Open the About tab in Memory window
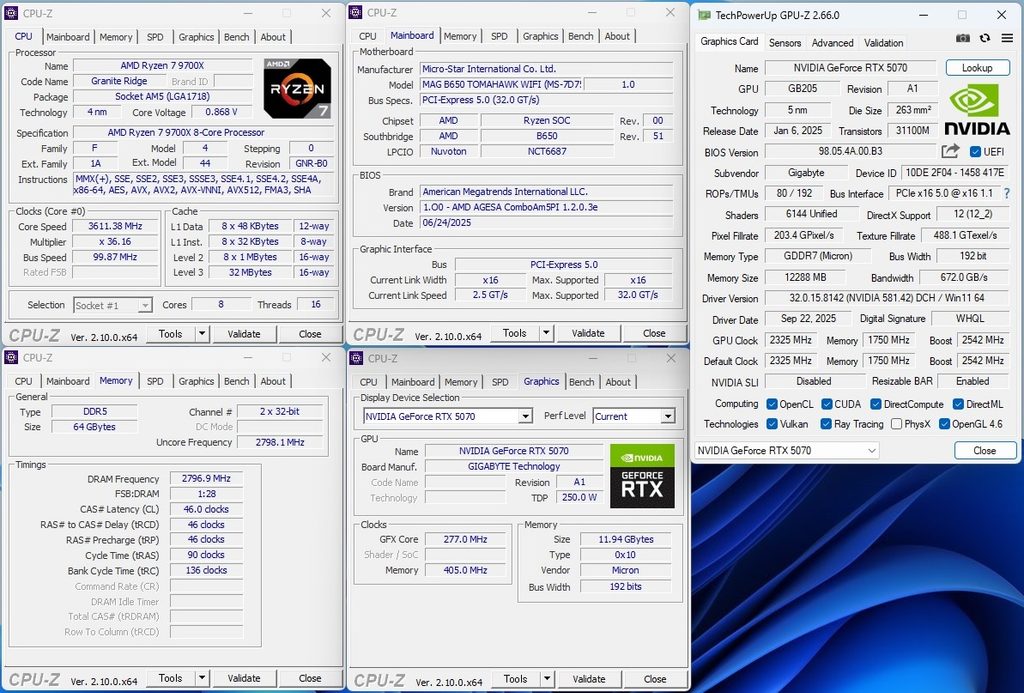The width and height of the screenshot is (1024, 693). 273,381
